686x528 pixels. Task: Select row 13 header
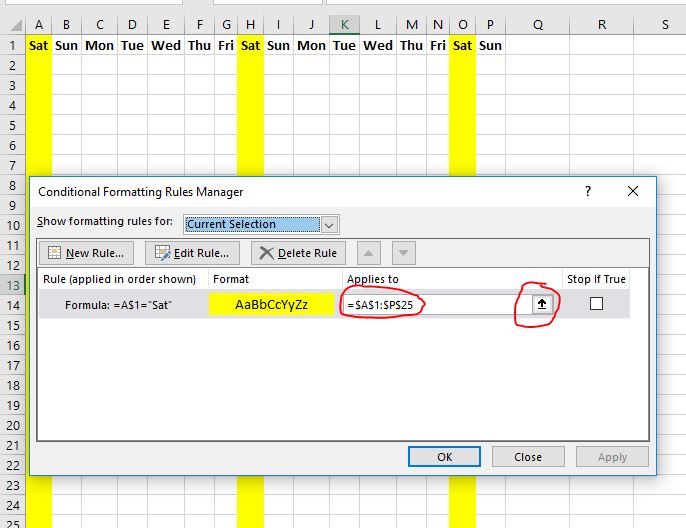coord(13,286)
